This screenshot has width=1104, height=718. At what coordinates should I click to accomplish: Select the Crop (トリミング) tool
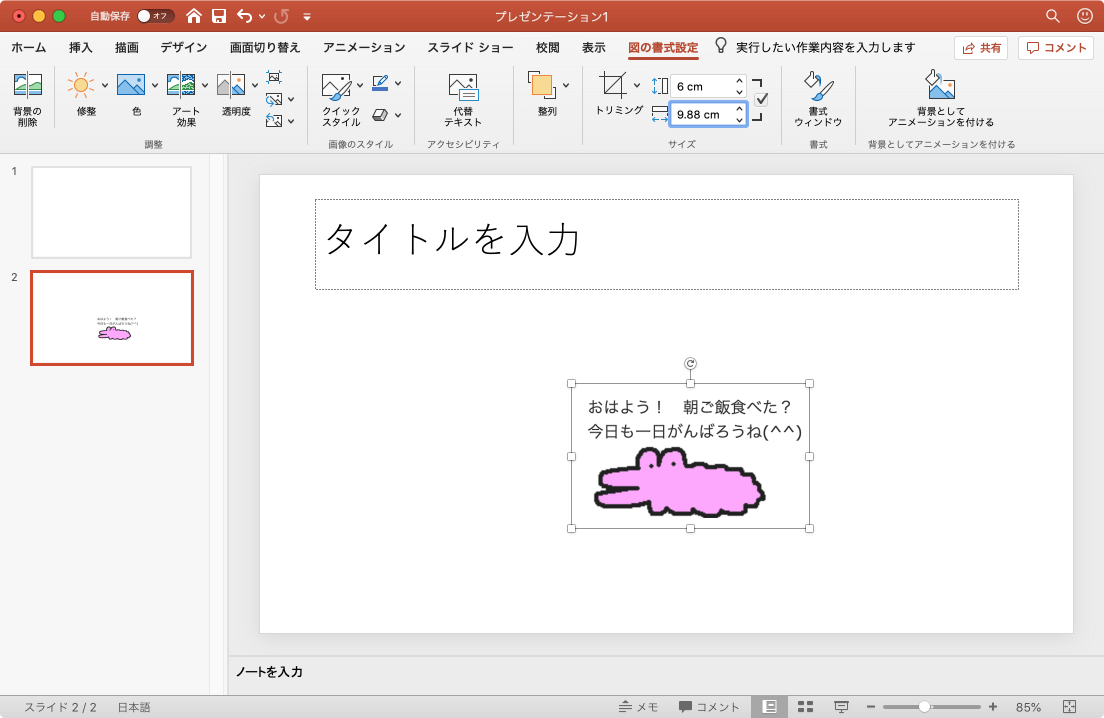pos(612,87)
